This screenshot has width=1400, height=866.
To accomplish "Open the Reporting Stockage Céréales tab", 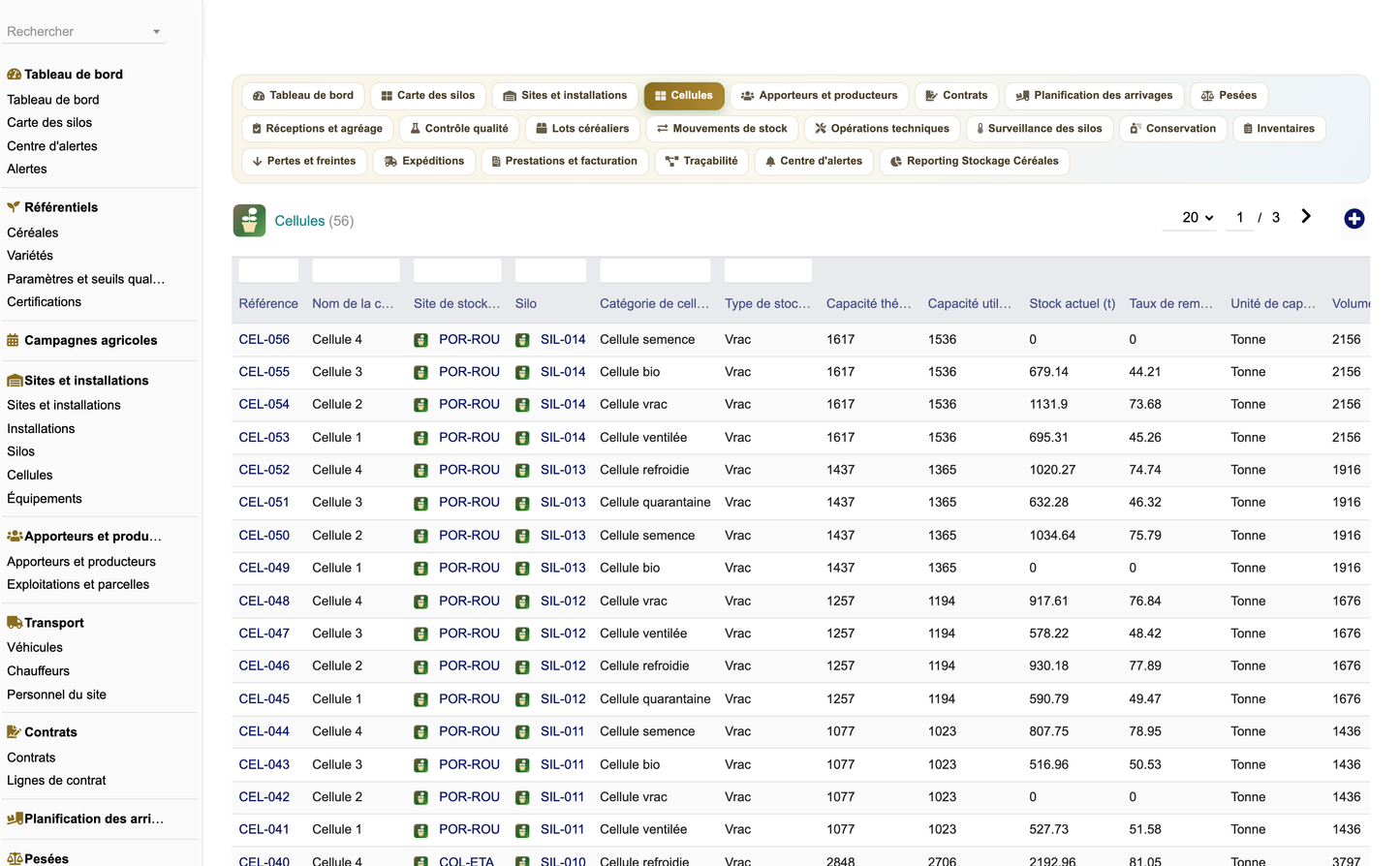I will (974, 162).
